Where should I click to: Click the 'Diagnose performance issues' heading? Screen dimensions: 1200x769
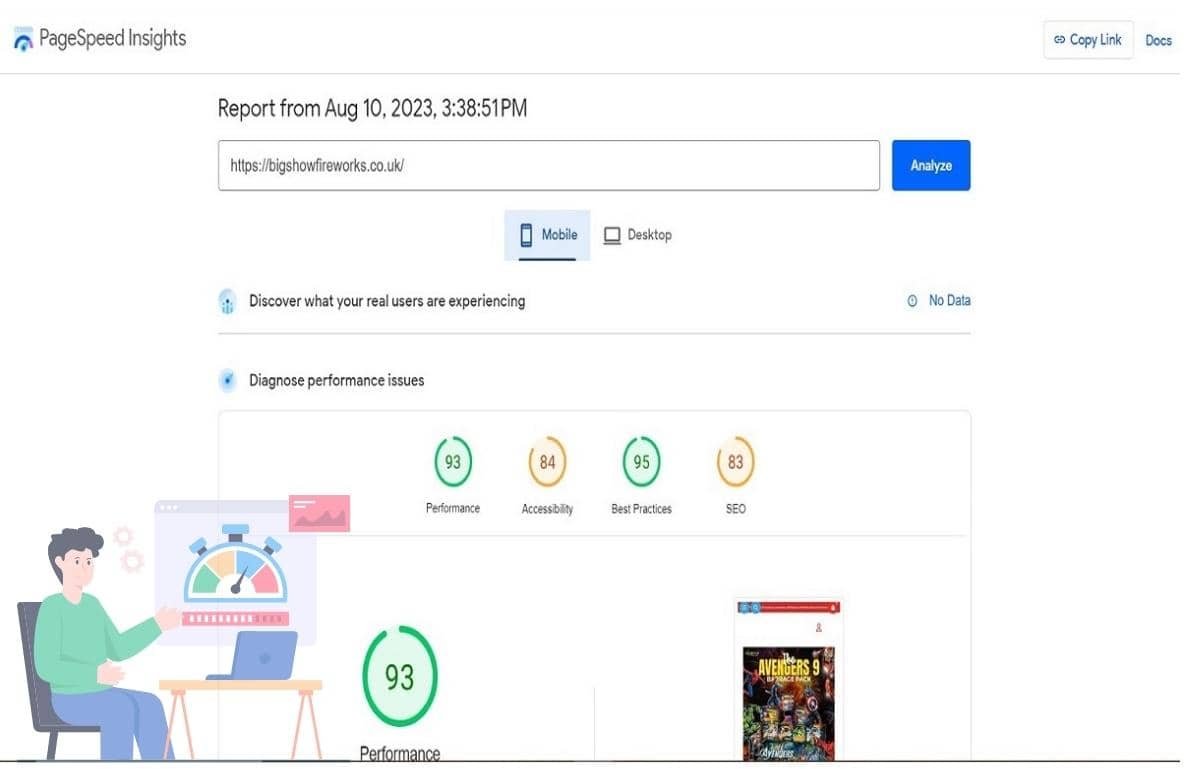point(336,381)
